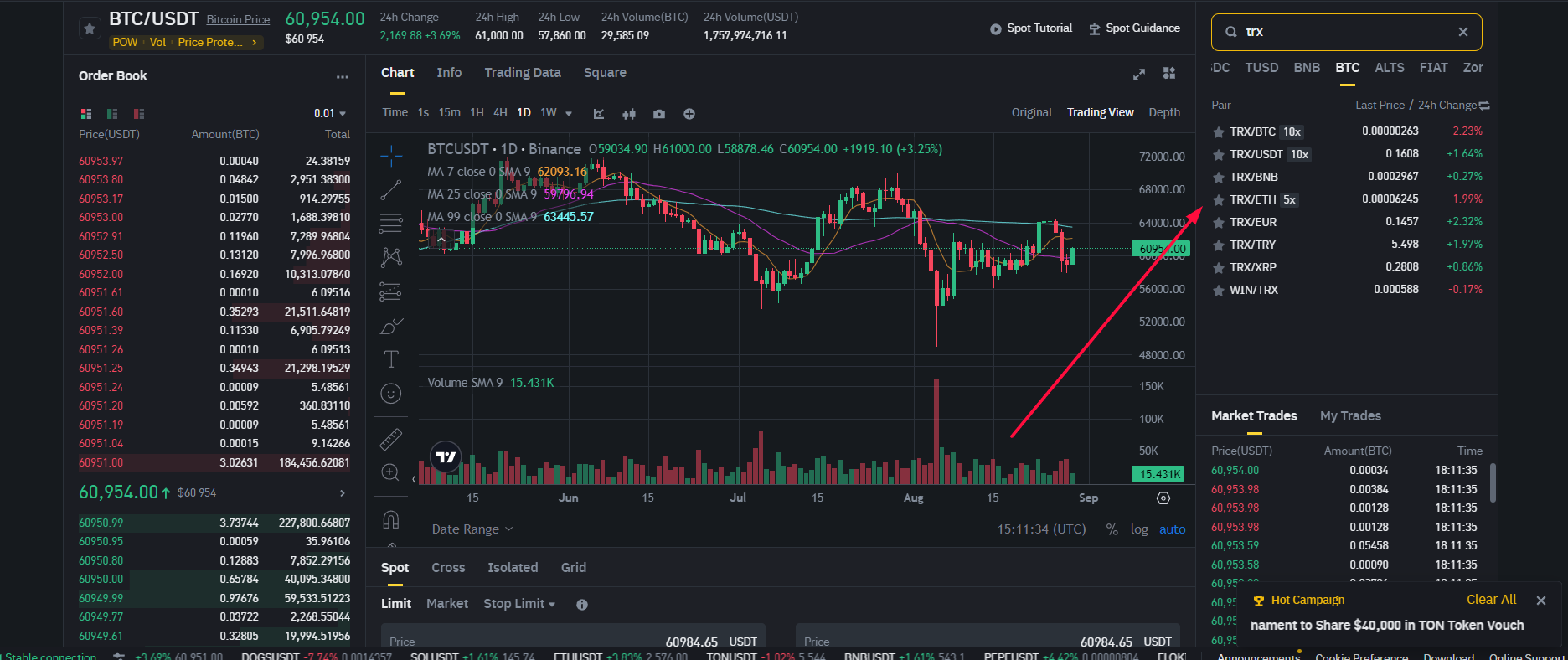Open chart settings gear icon
This screenshot has height=660, width=1568.
1163,498
